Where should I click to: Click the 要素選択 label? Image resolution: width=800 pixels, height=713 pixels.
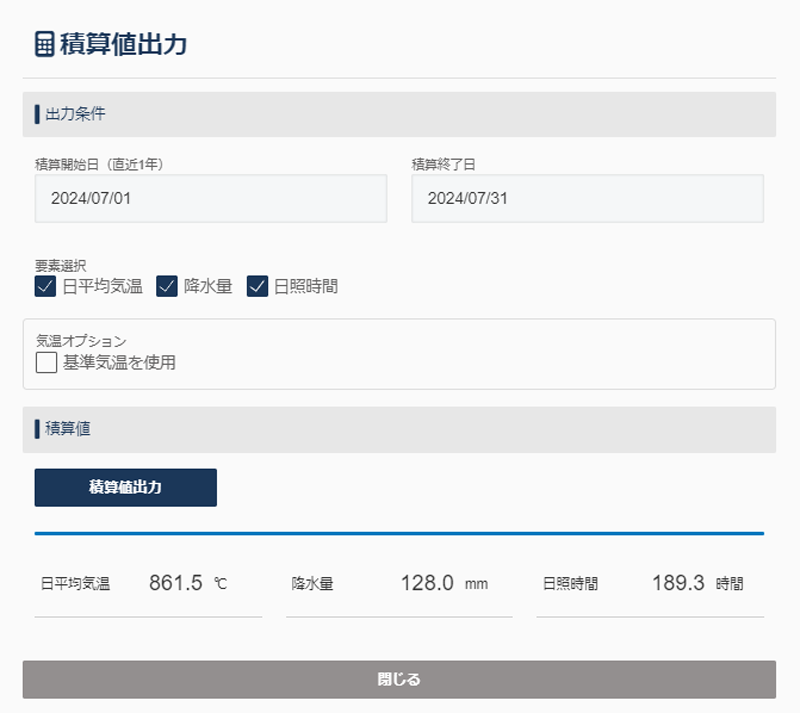point(61,266)
